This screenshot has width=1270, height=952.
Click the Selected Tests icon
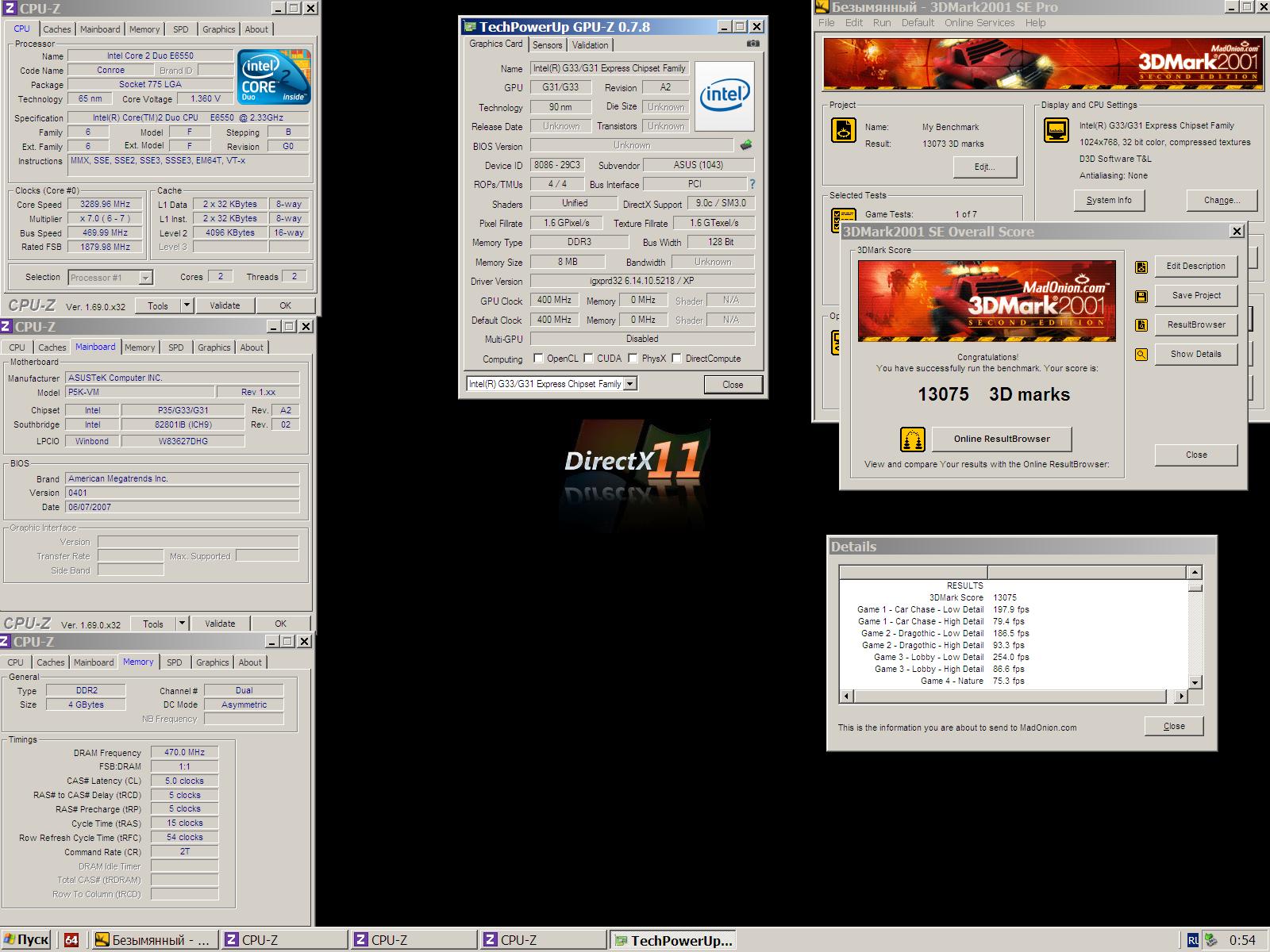843,219
